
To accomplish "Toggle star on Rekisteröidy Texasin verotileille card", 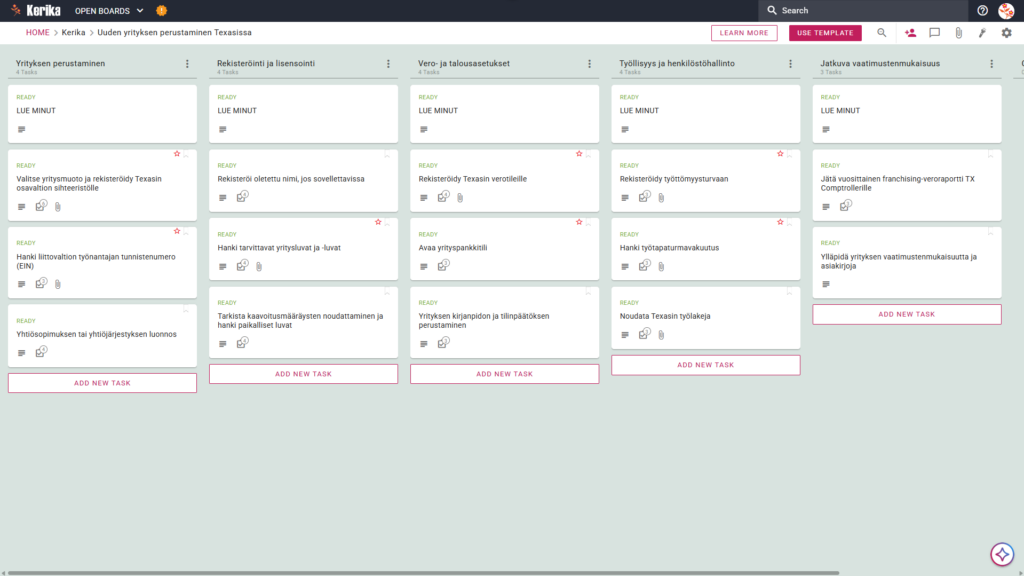I will (579, 153).
